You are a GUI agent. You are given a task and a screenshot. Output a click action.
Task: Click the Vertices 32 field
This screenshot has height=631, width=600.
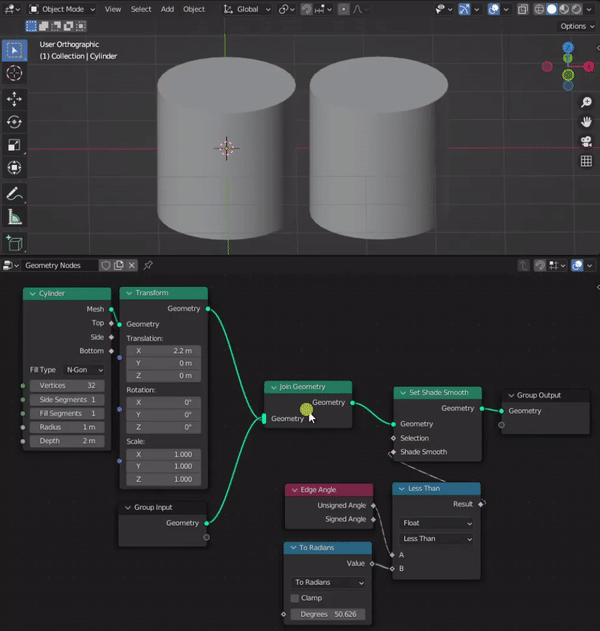click(x=67, y=386)
